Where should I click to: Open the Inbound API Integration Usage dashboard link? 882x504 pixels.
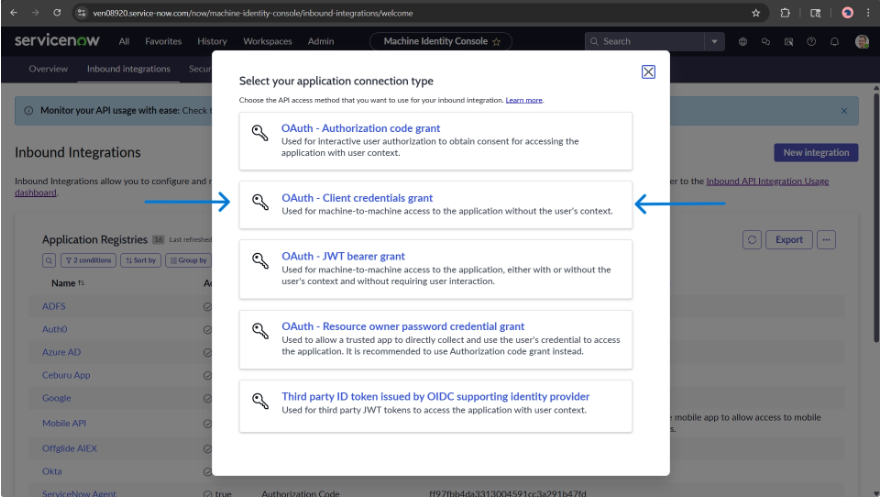point(767,181)
